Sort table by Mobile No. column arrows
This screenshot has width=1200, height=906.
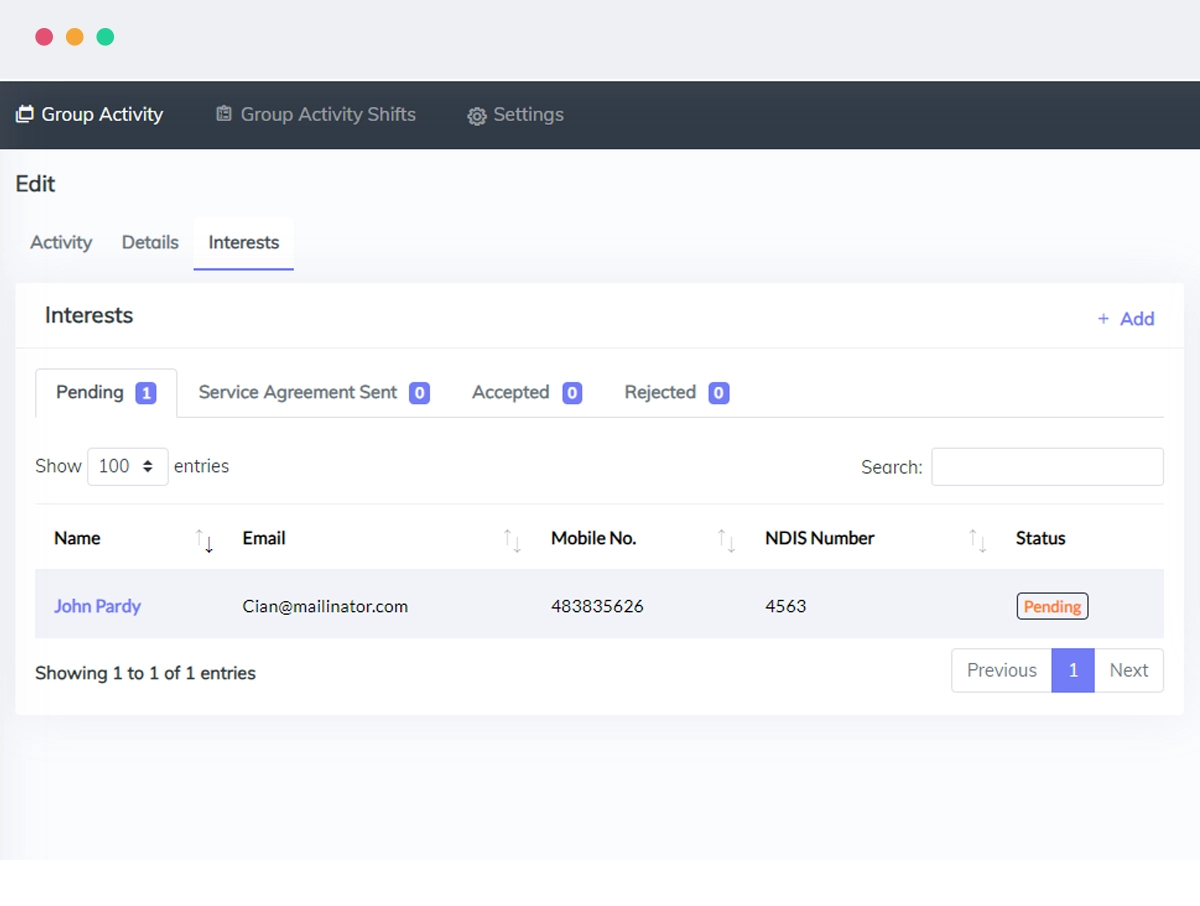tap(726, 540)
